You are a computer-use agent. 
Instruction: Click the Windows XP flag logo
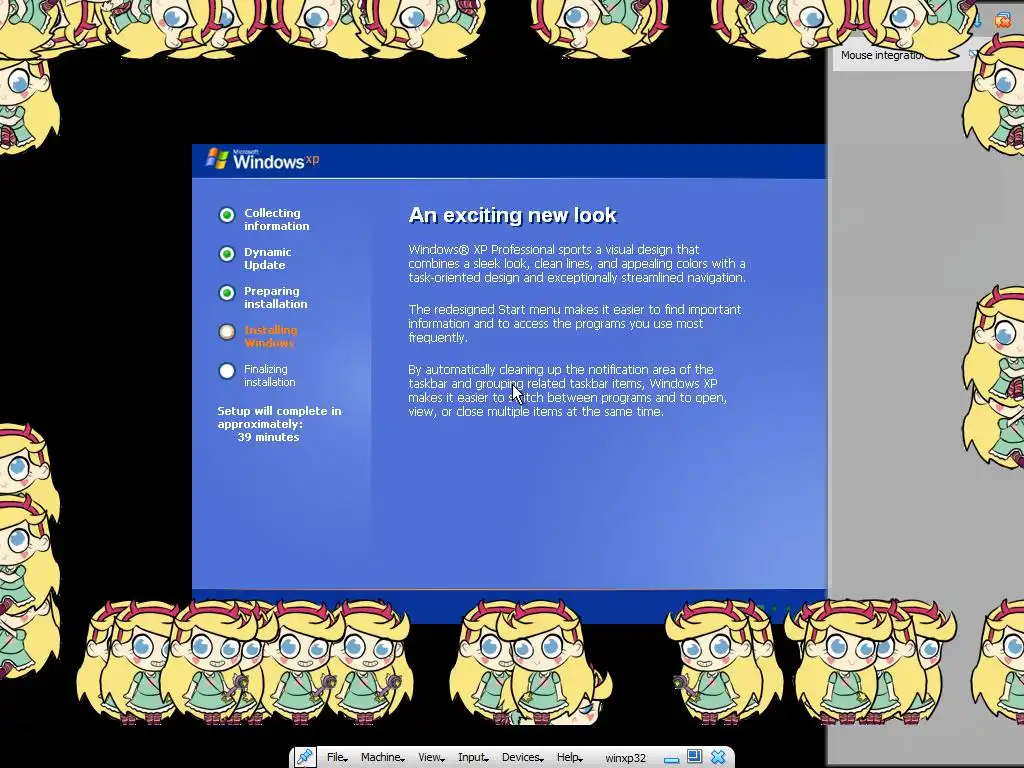[x=217, y=159]
